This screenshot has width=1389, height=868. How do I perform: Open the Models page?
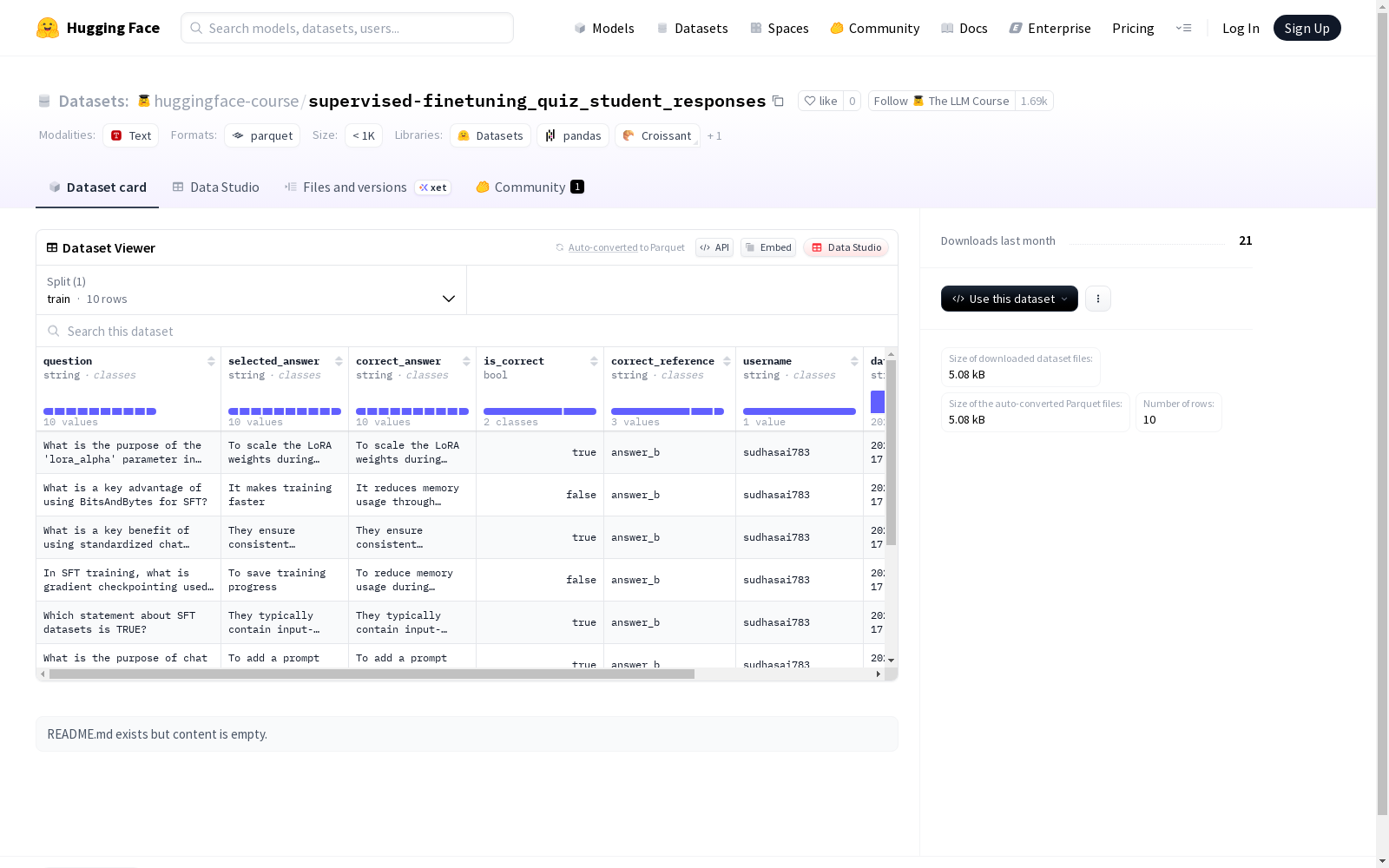(x=604, y=28)
